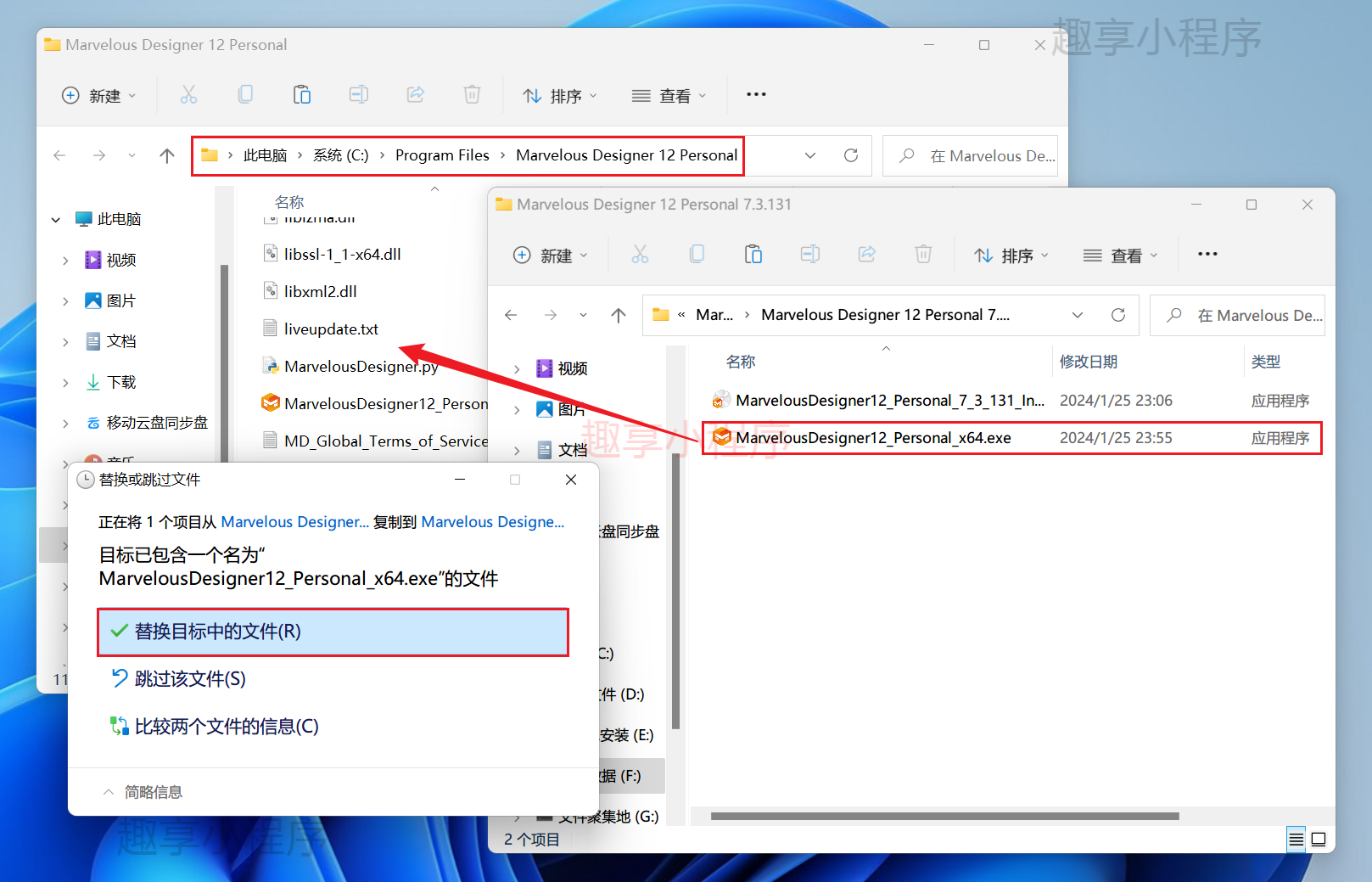
Task: Go up one level in the 7.3.131 window
Action: [619, 315]
